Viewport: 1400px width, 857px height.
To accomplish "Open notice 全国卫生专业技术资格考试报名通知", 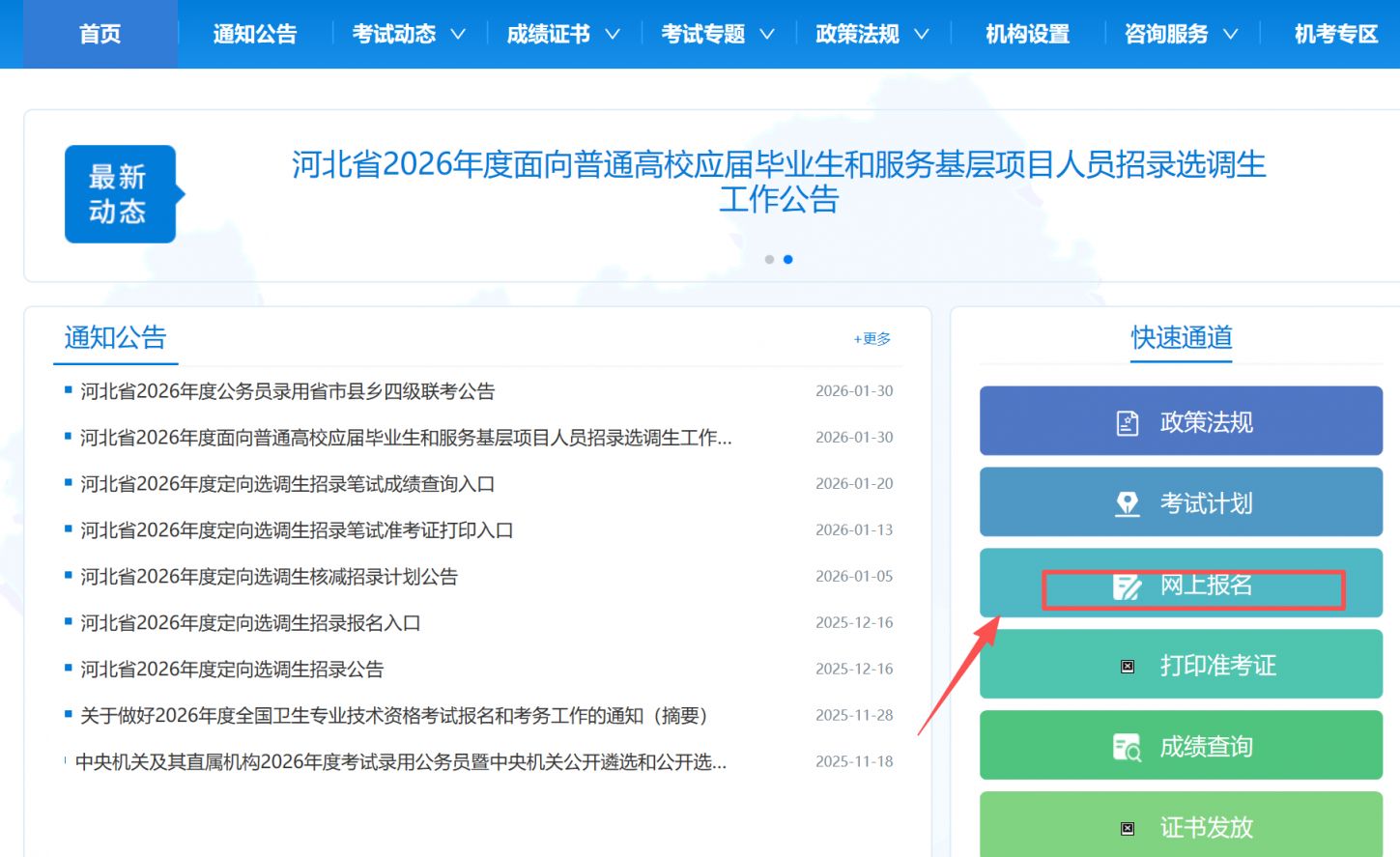I will click(398, 716).
